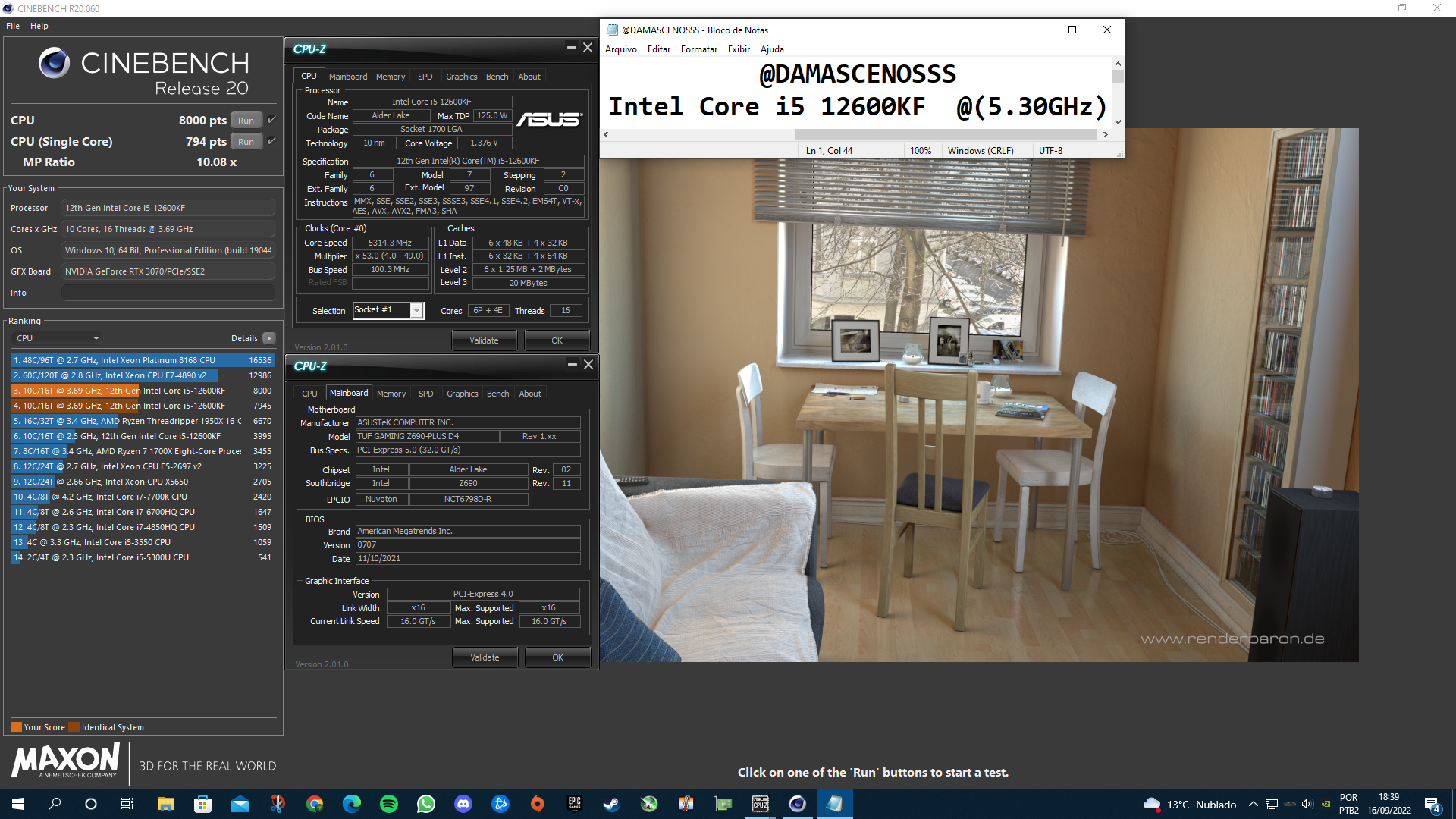The image size is (1456, 819).
Task: Switch to Bench tab in the upper CPU-Z window
Action: 497,77
